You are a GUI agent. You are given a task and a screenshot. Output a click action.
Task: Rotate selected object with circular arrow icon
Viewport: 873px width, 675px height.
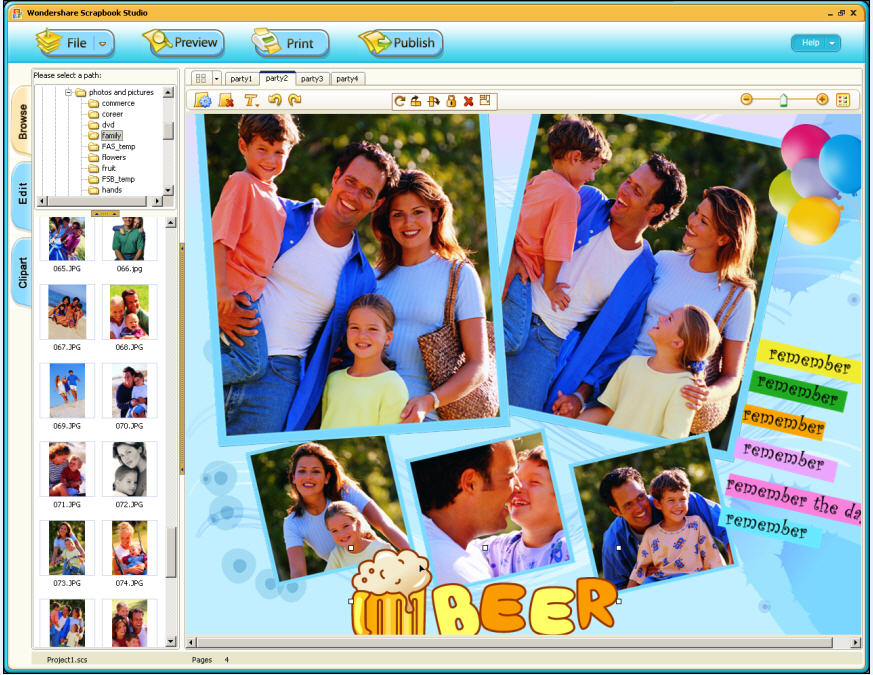(x=399, y=101)
